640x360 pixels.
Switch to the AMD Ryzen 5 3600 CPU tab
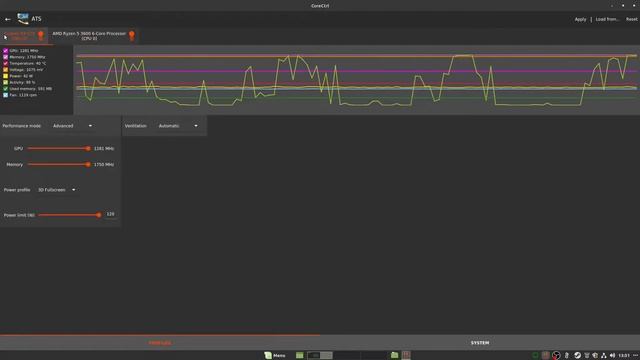(x=93, y=36)
